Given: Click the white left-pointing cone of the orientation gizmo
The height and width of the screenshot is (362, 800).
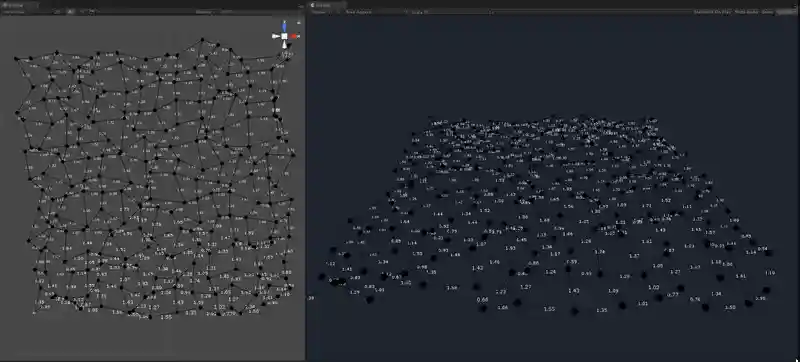Looking at the screenshot, I should click(x=276, y=36).
